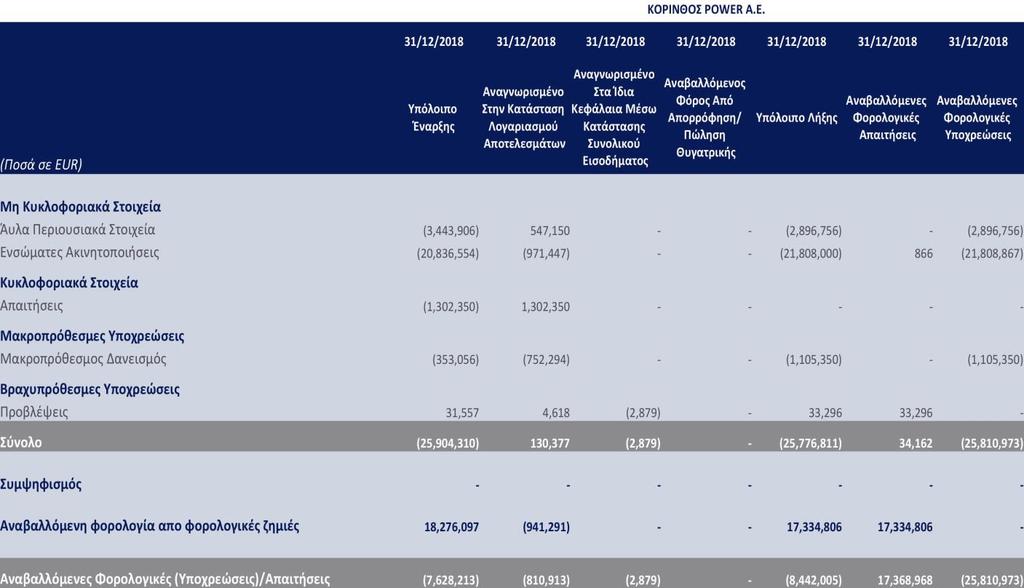Screen dimensions: 1024x588
Task: Click row label 'Άυλα Περιουσιακά Στοιχεία'
Action: 78,230
